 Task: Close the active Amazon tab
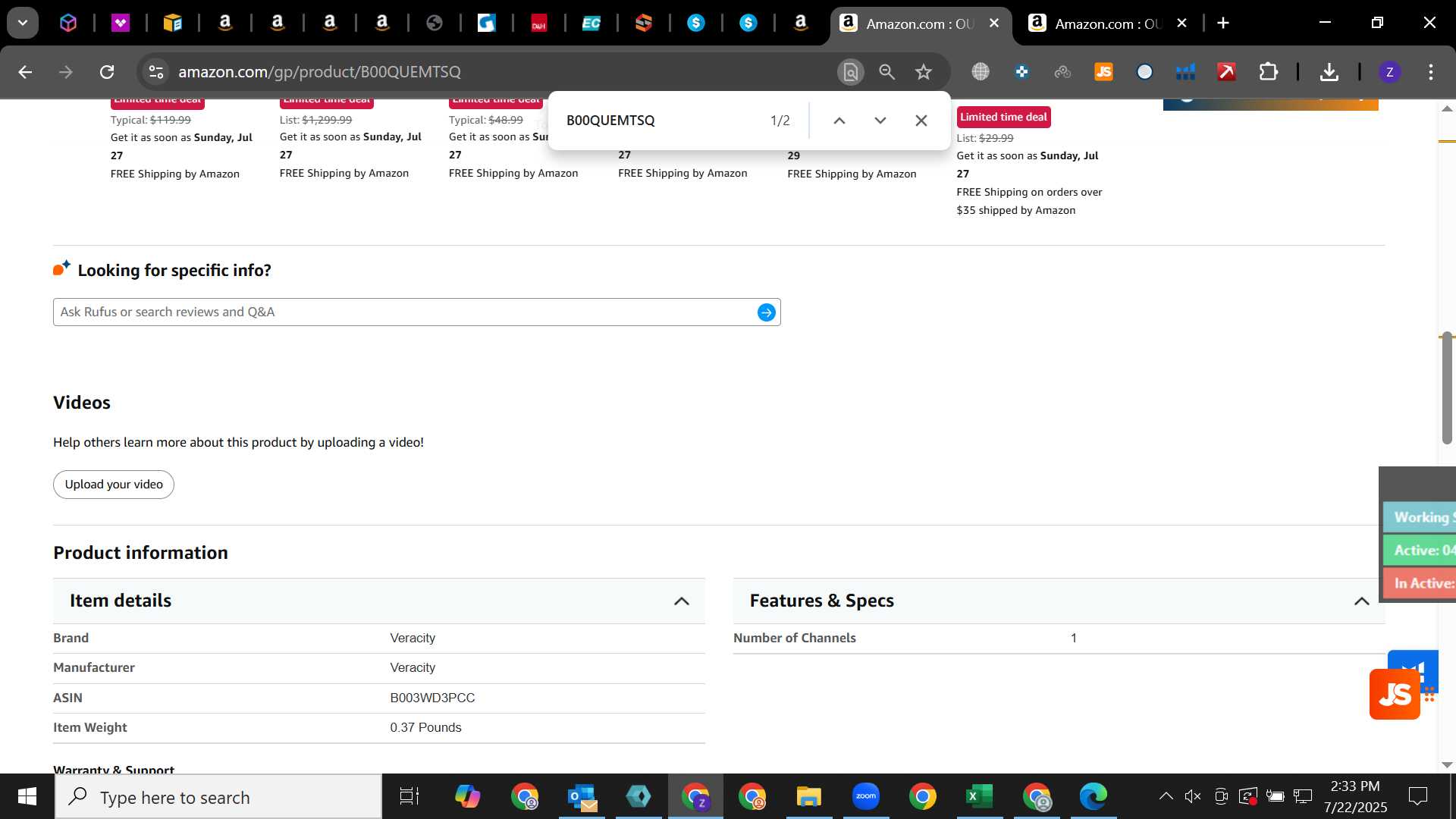point(994,24)
